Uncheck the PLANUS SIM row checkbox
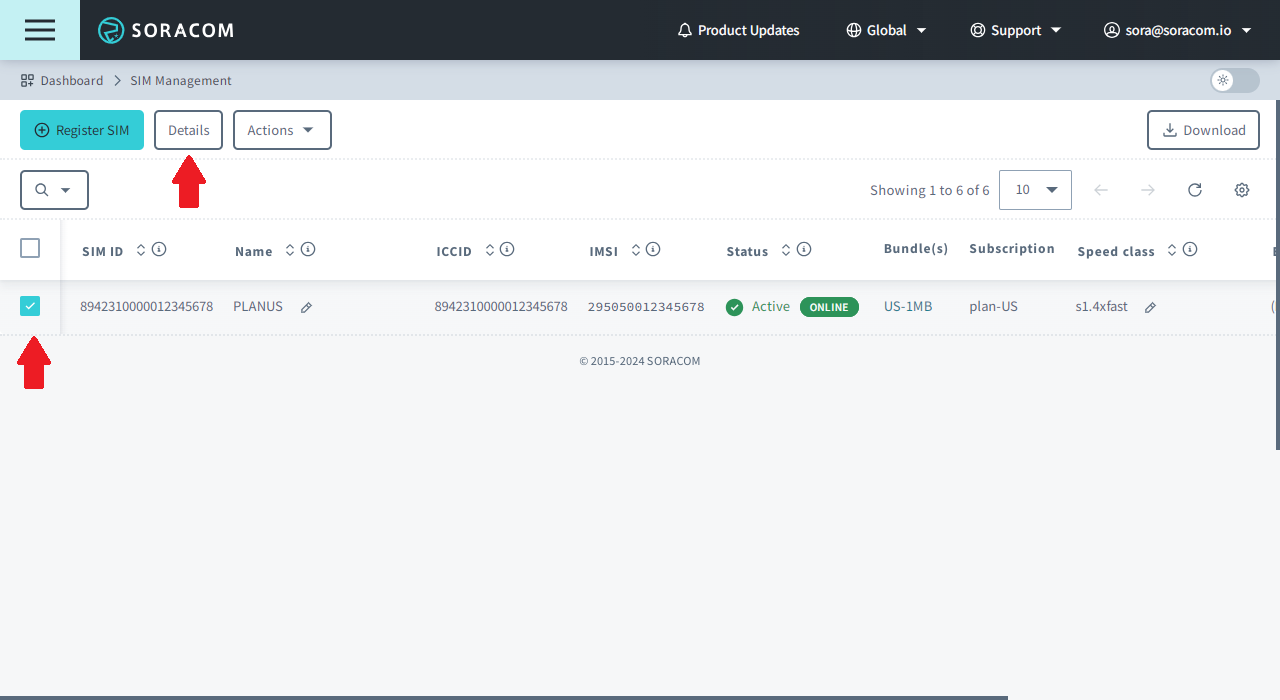 click(30, 307)
